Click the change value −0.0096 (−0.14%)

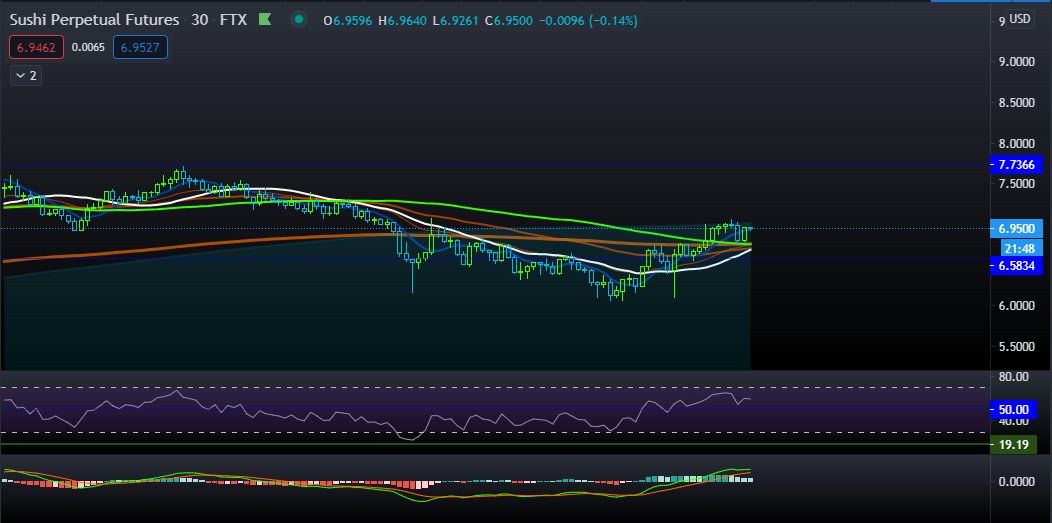click(588, 21)
